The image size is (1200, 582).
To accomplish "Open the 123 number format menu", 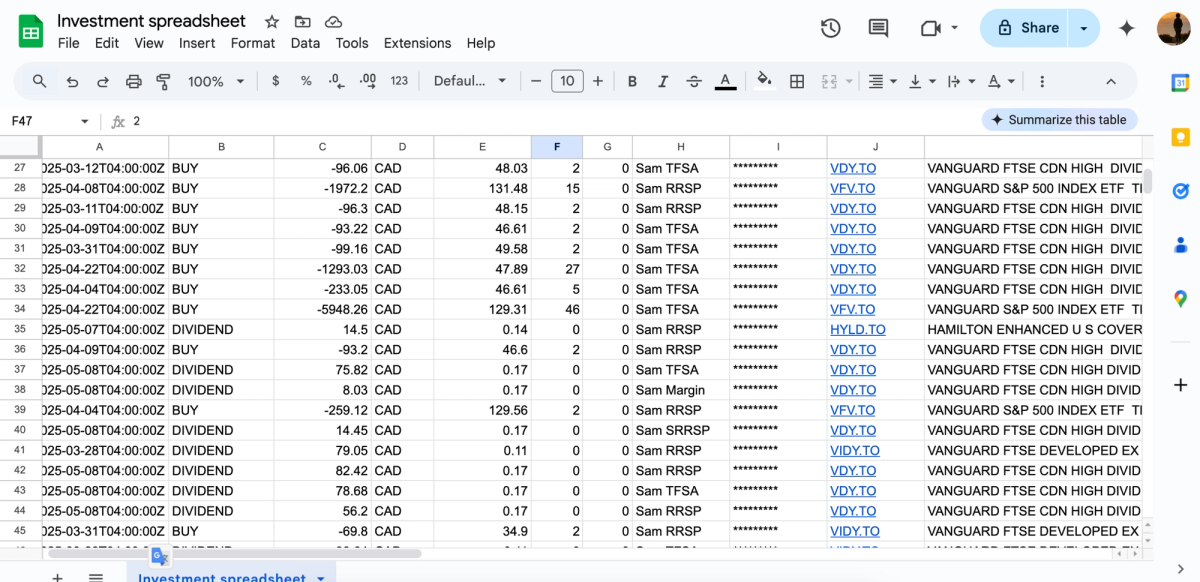I will 399,81.
